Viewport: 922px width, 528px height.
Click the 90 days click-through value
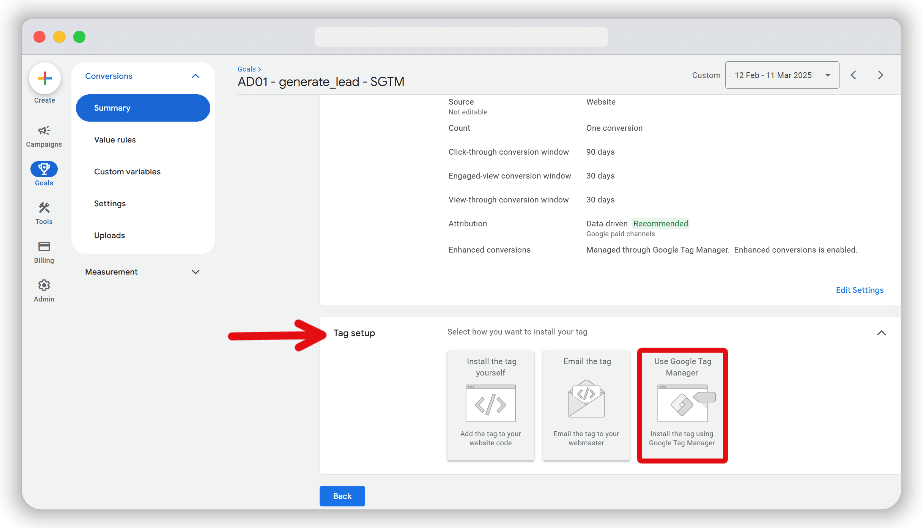click(600, 152)
